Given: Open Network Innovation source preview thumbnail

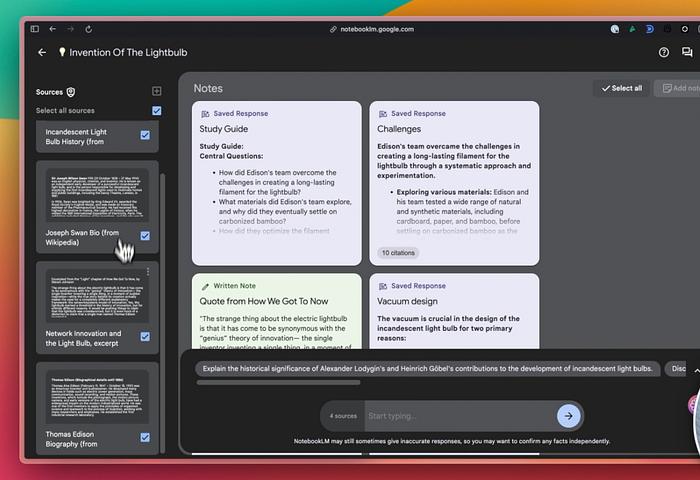Looking at the screenshot, I should 97,296.
